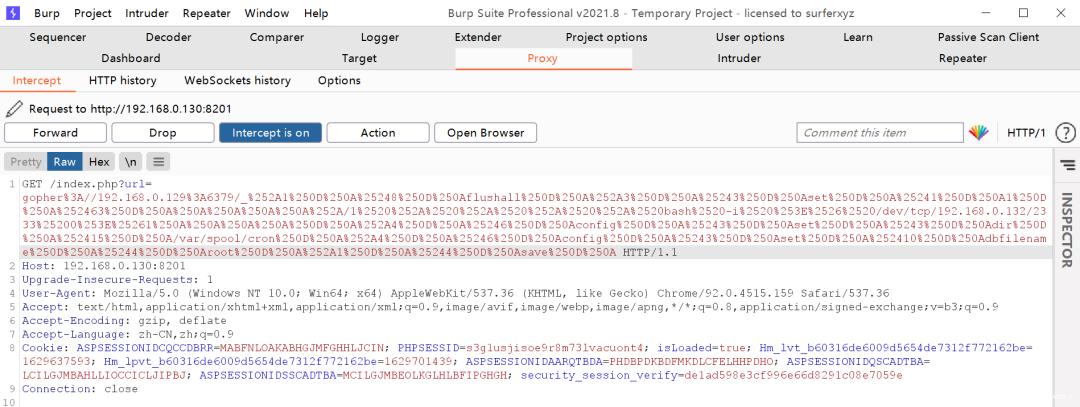Click the Burp Suite lightning logo icon
The height and width of the screenshot is (407, 1080).
tap(13, 13)
